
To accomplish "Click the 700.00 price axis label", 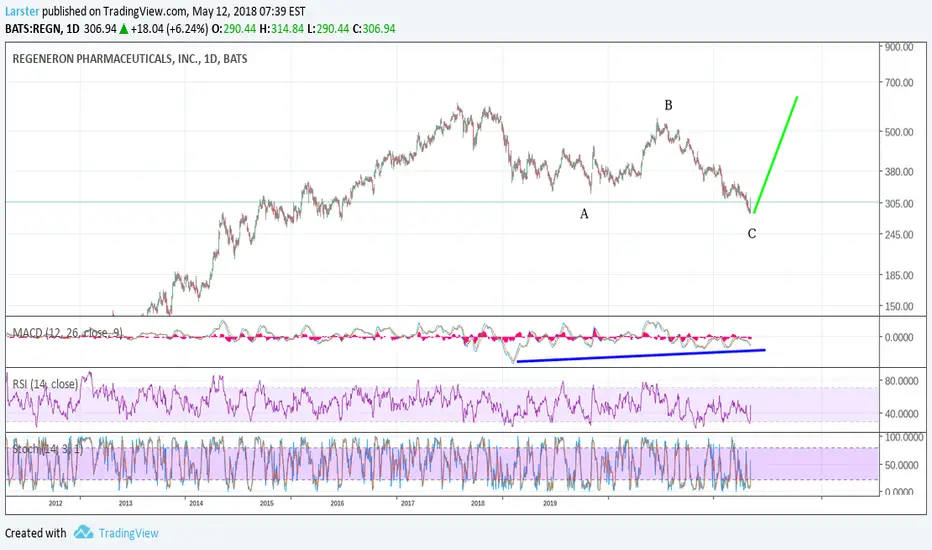I will tap(899, 83).
